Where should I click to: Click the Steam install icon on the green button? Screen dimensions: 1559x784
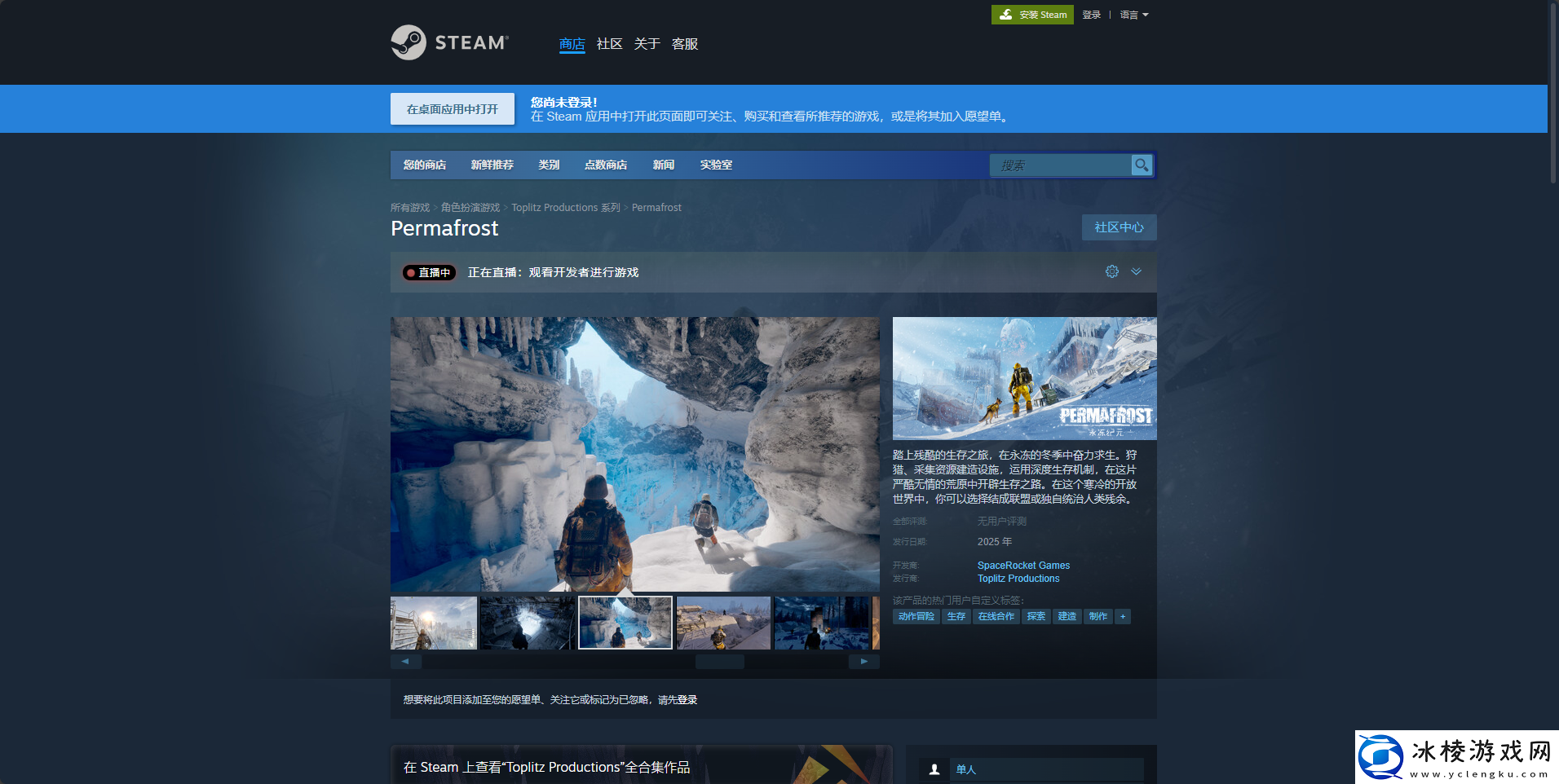1005,14
